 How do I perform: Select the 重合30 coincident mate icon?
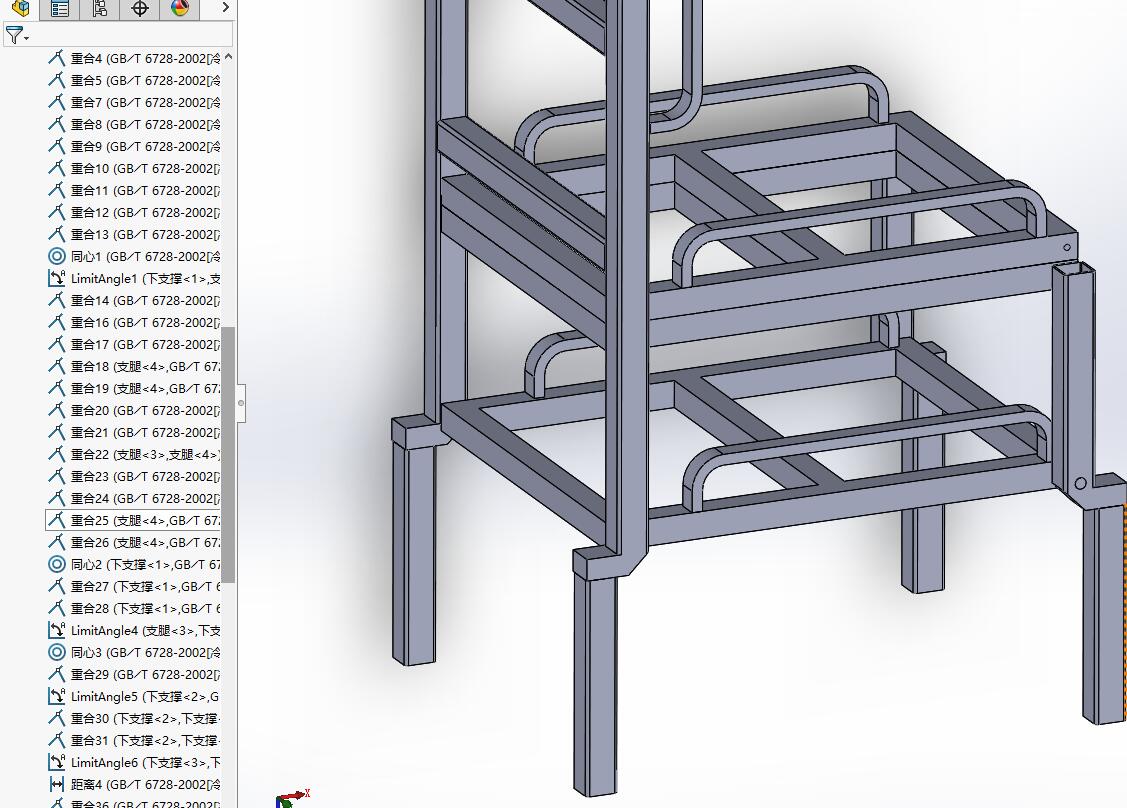[x=57, y=718]
